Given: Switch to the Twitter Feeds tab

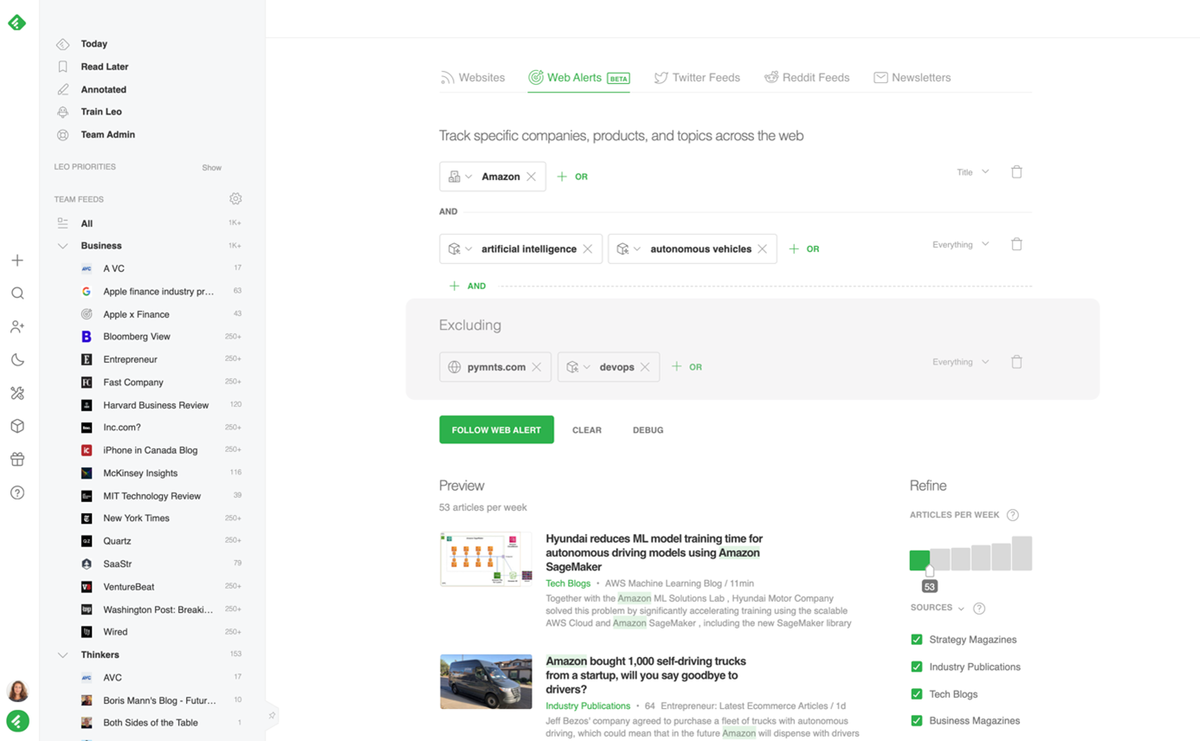Looking at the screenshot, I should click(697, 77).
